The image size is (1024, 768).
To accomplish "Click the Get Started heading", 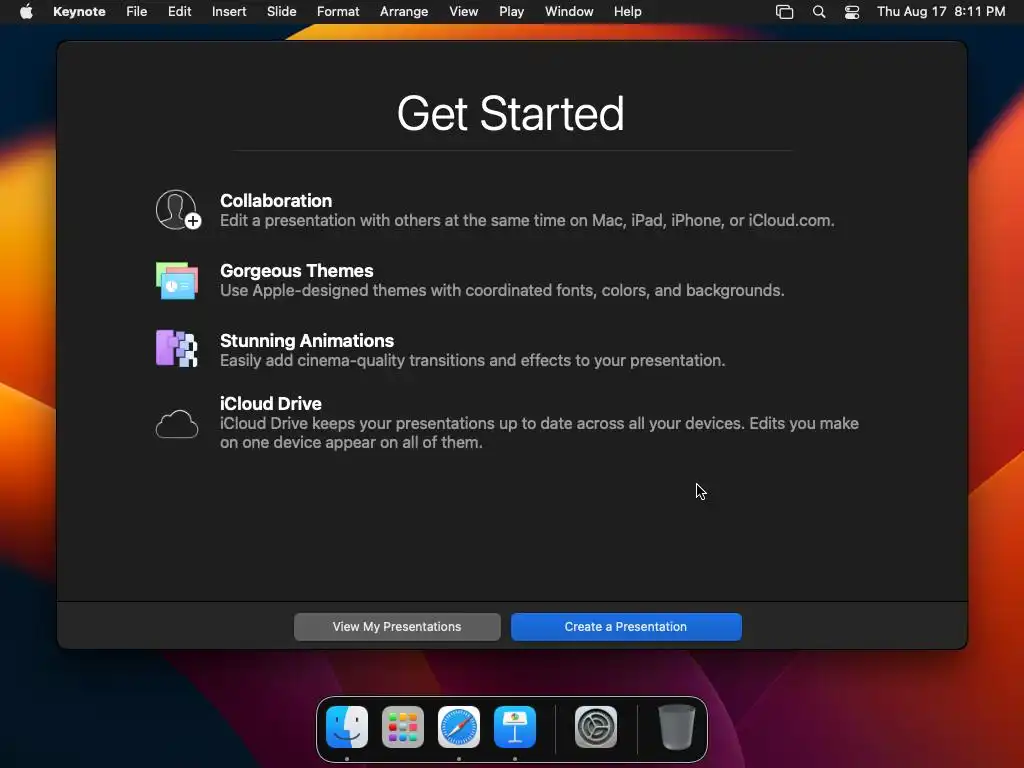I will [511, 114].
